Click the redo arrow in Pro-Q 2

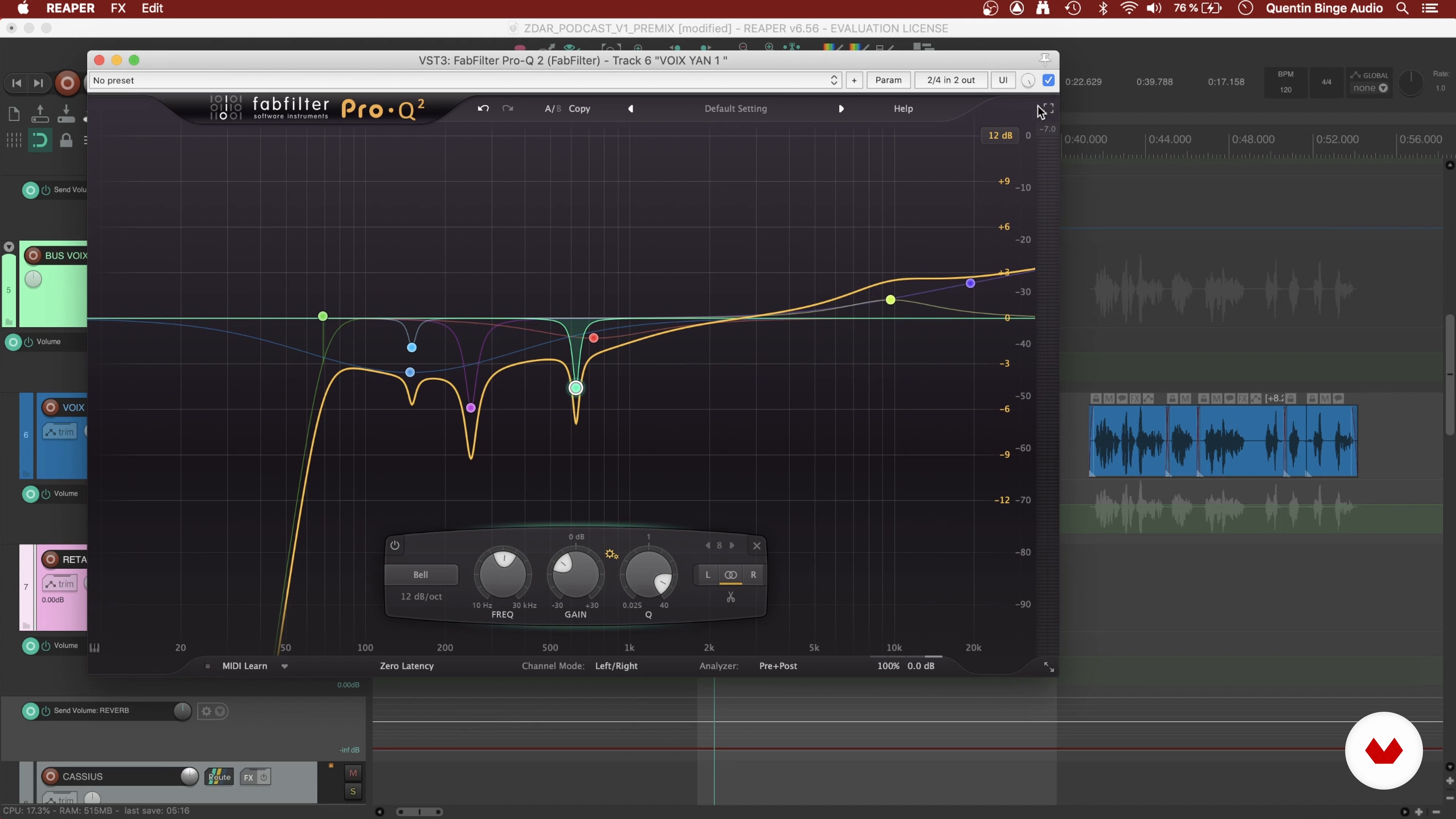click(508, 108)
